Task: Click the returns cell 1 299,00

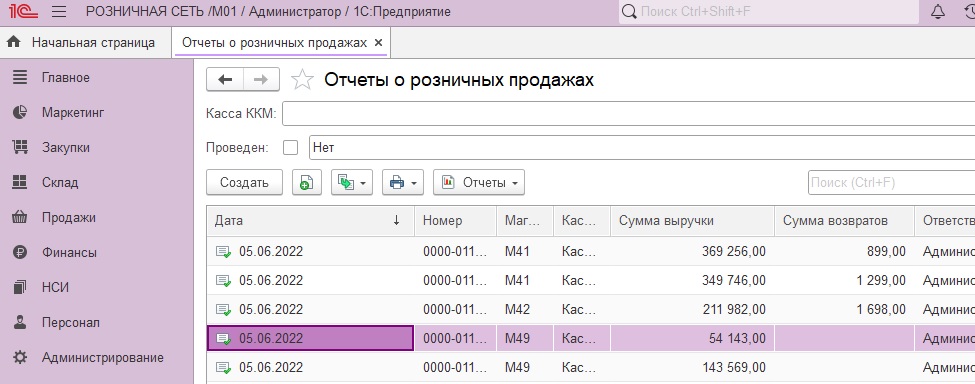Action: [x=844, y=280]
